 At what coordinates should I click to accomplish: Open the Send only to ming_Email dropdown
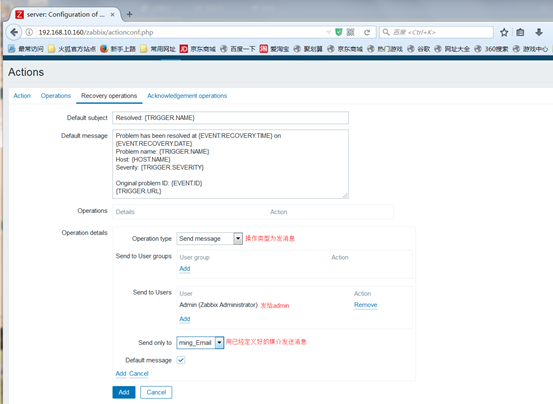(200, 342)
